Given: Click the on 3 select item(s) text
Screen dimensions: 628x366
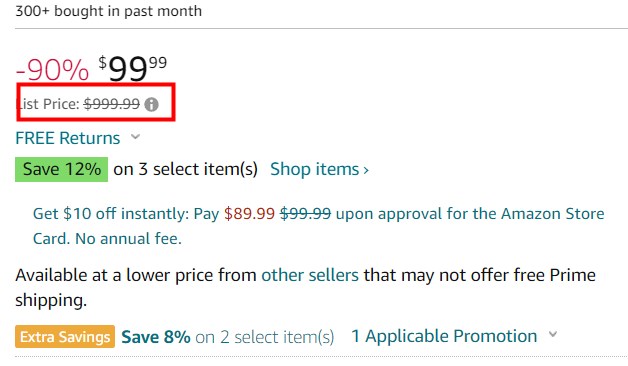Looking at the screenshot, I should pyautogui.click(x=185, y=169).
